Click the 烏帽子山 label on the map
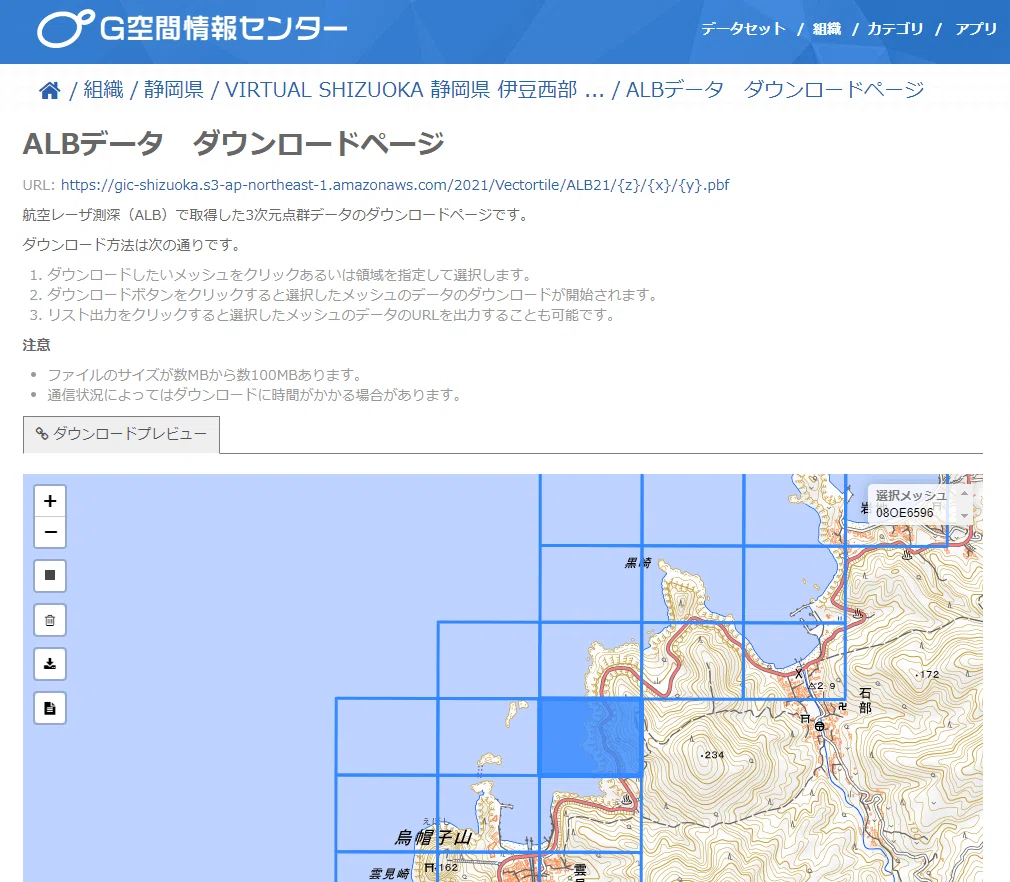Image resolution: width=1010 pixels, height=882 pixels. click(x=434, y=838)
